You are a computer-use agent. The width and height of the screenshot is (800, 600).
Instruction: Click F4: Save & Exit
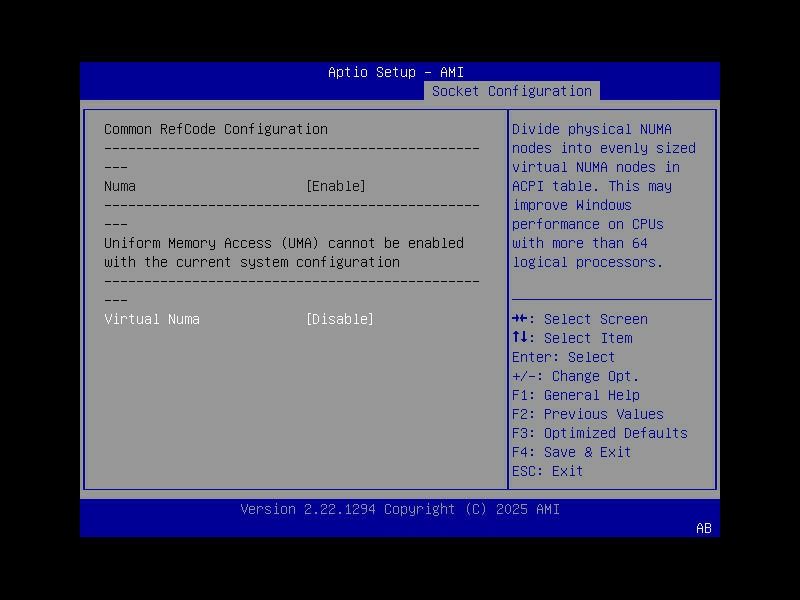[571, 451]
